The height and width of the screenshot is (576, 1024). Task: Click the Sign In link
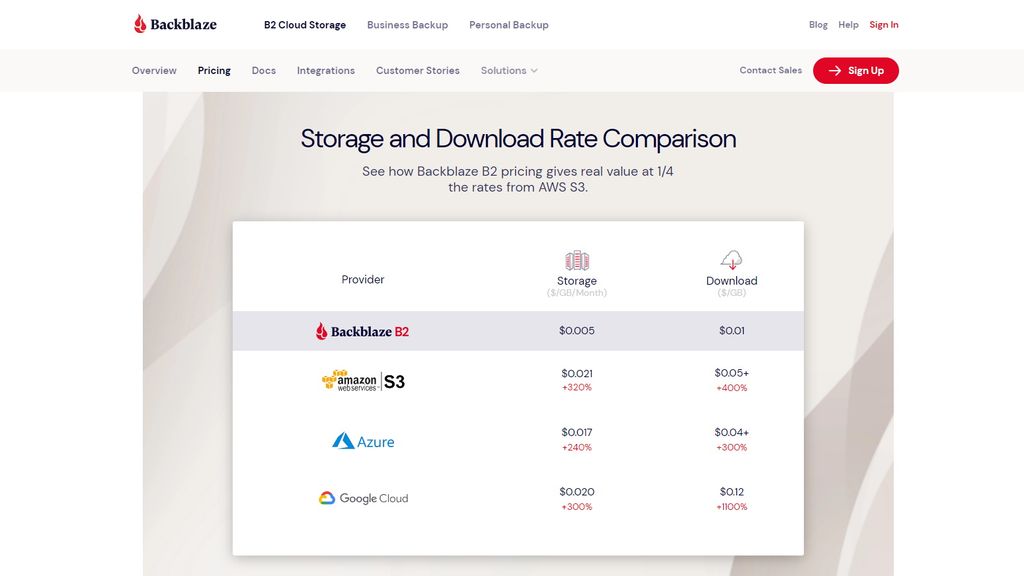tap(884, 25)
